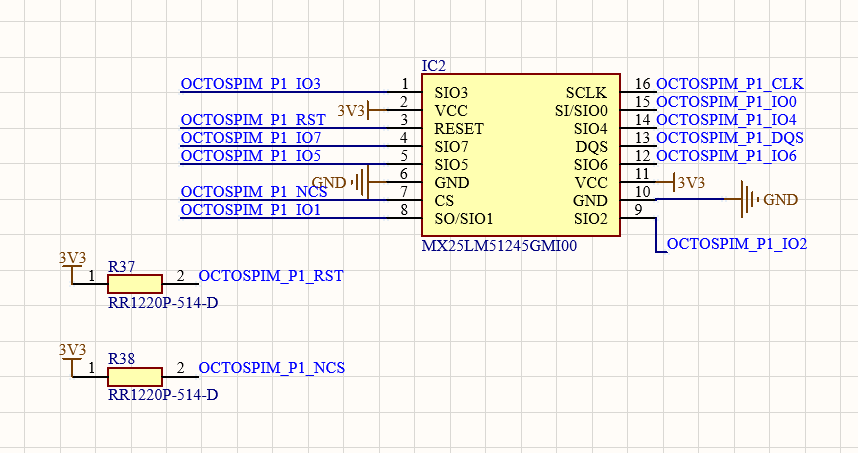Click the CS pin name
Viewport: 858px width, 453px height.
coord(444,201)
